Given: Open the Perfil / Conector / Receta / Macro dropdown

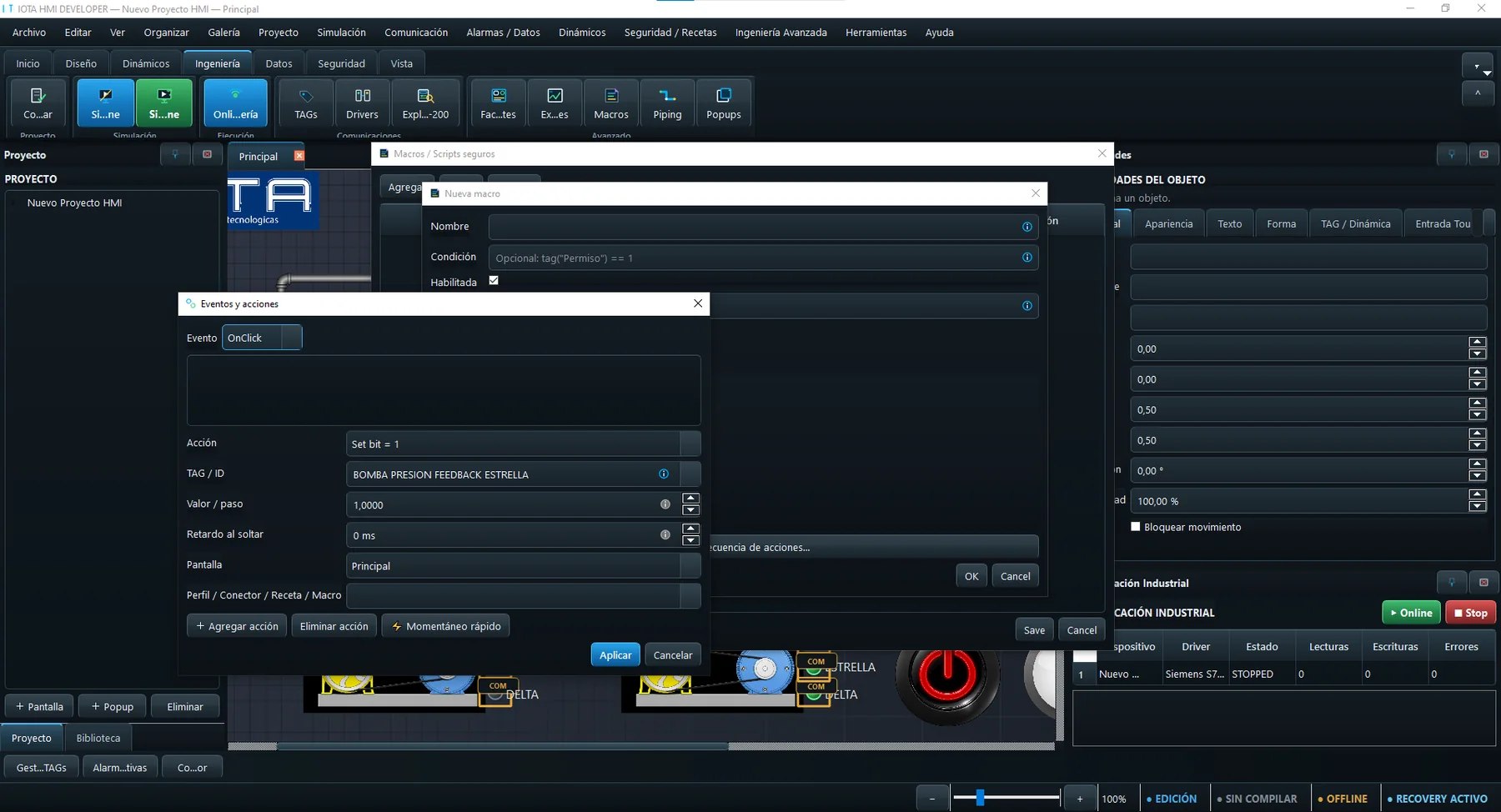Looking at the screenshot, I should click(x=523, y=596).
